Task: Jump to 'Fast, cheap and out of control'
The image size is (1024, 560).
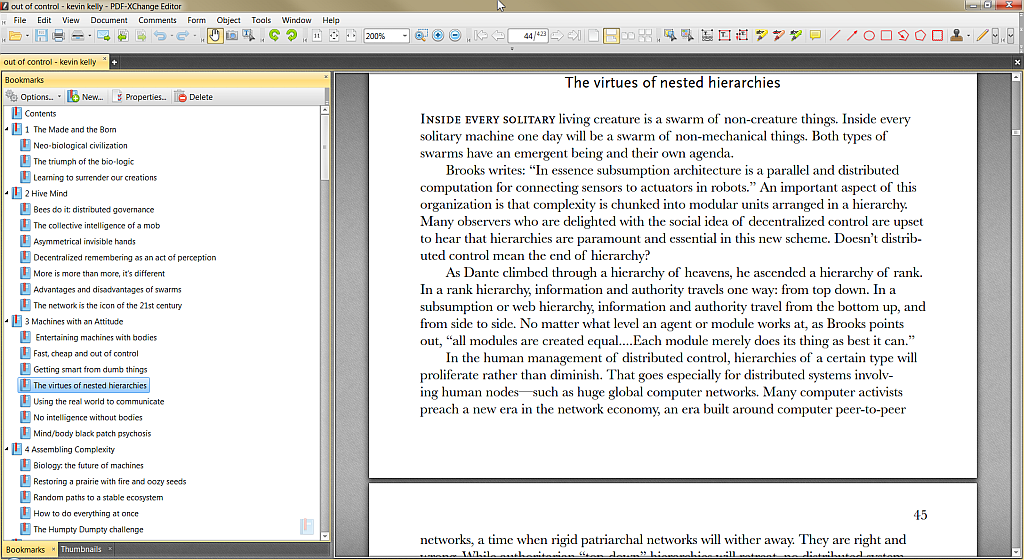Action: click(86, 353)
